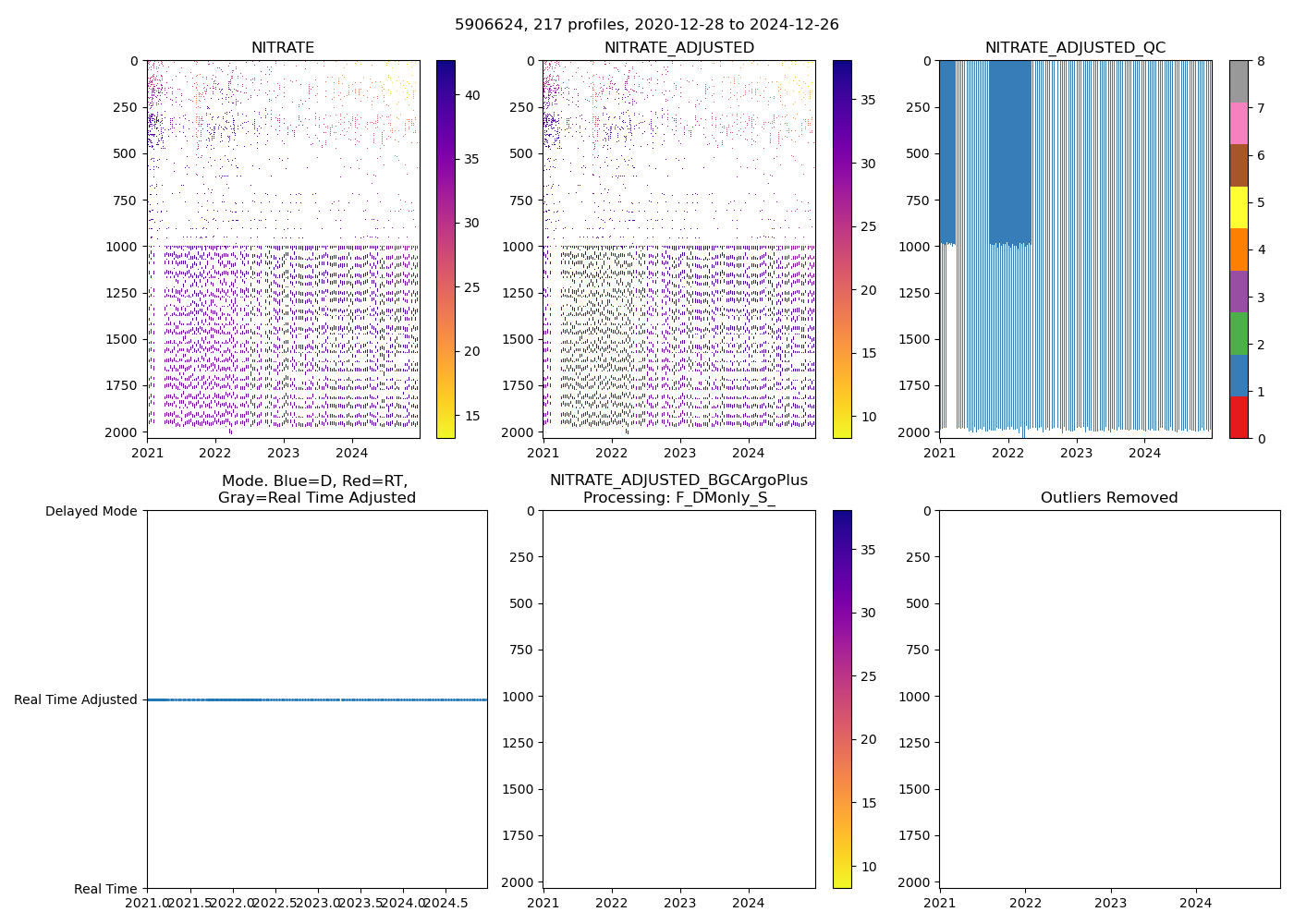1294x924 pixels.
Task: Click the gray top segment of QC colorbar
Action: (x=1239, y=81)
